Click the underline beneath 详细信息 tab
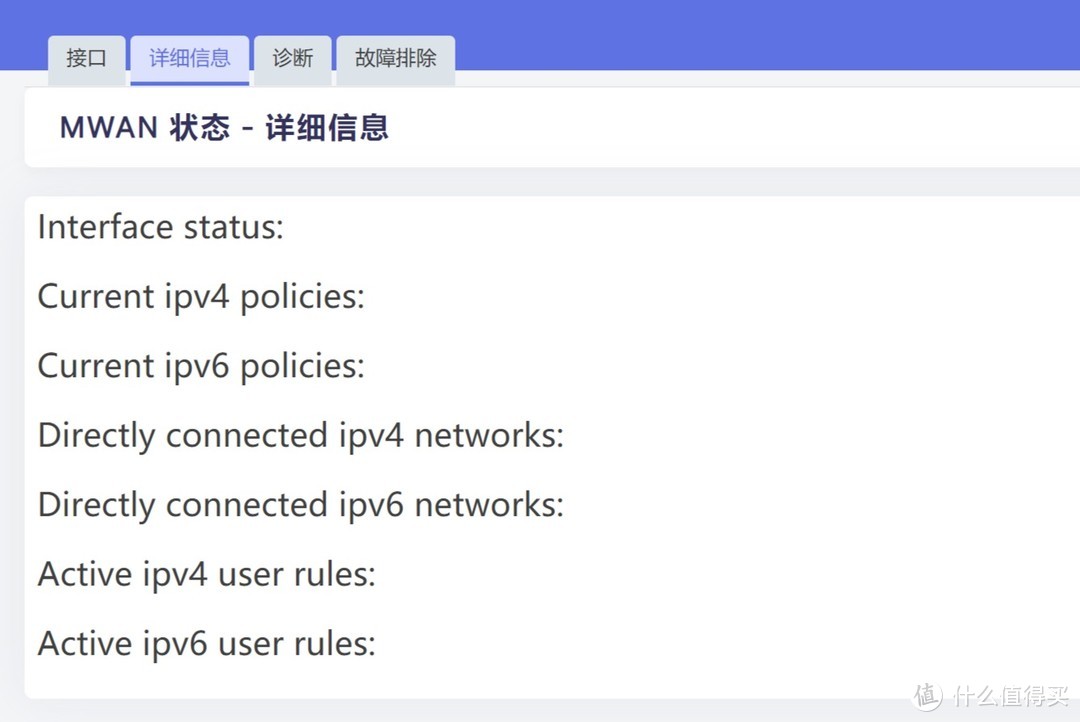 190,83
